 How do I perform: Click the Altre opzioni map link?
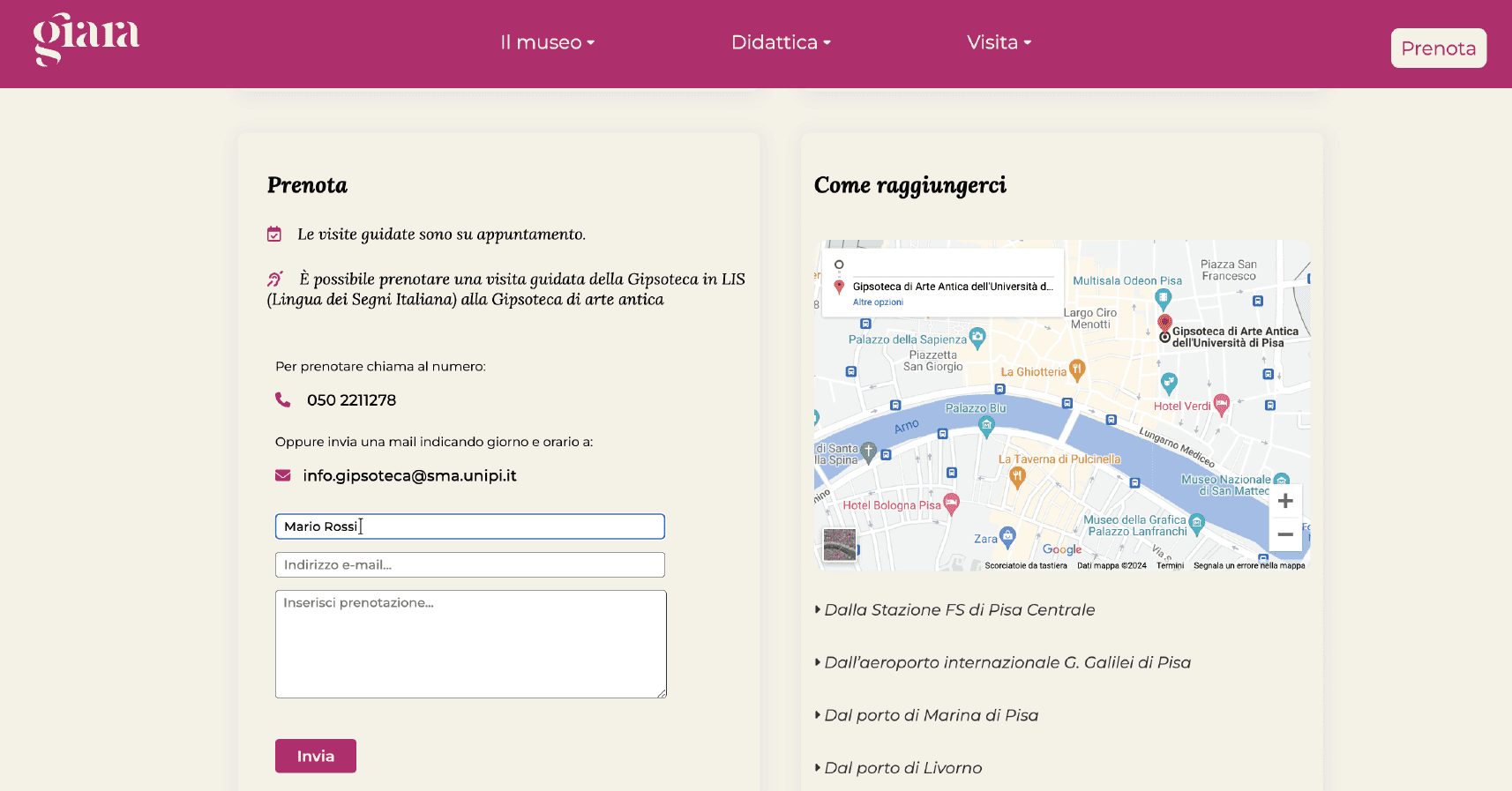(878, 302)
